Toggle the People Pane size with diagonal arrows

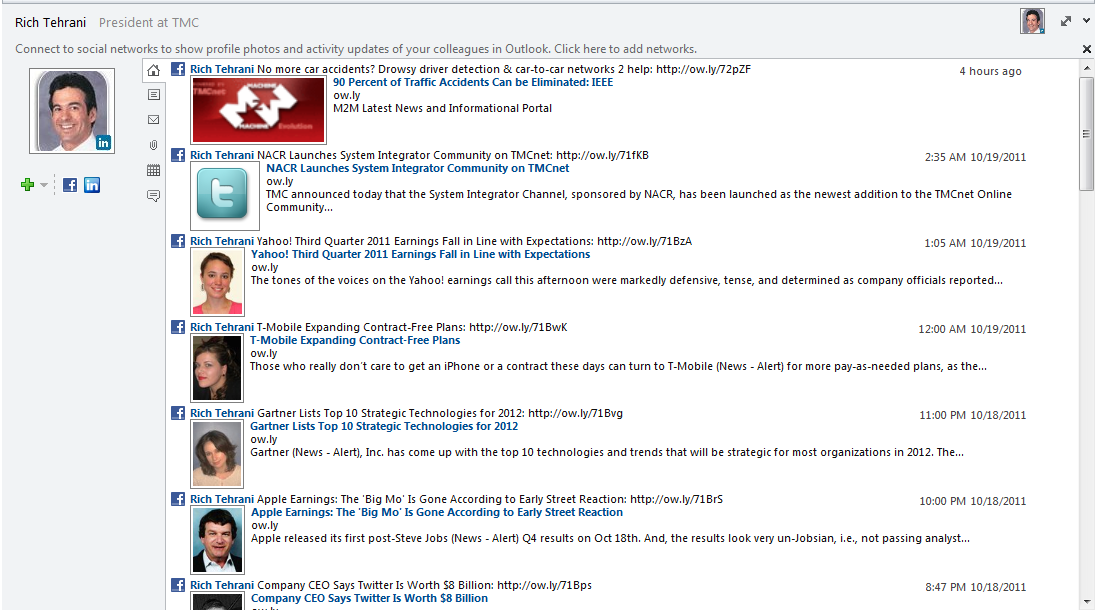[1066, 21]
